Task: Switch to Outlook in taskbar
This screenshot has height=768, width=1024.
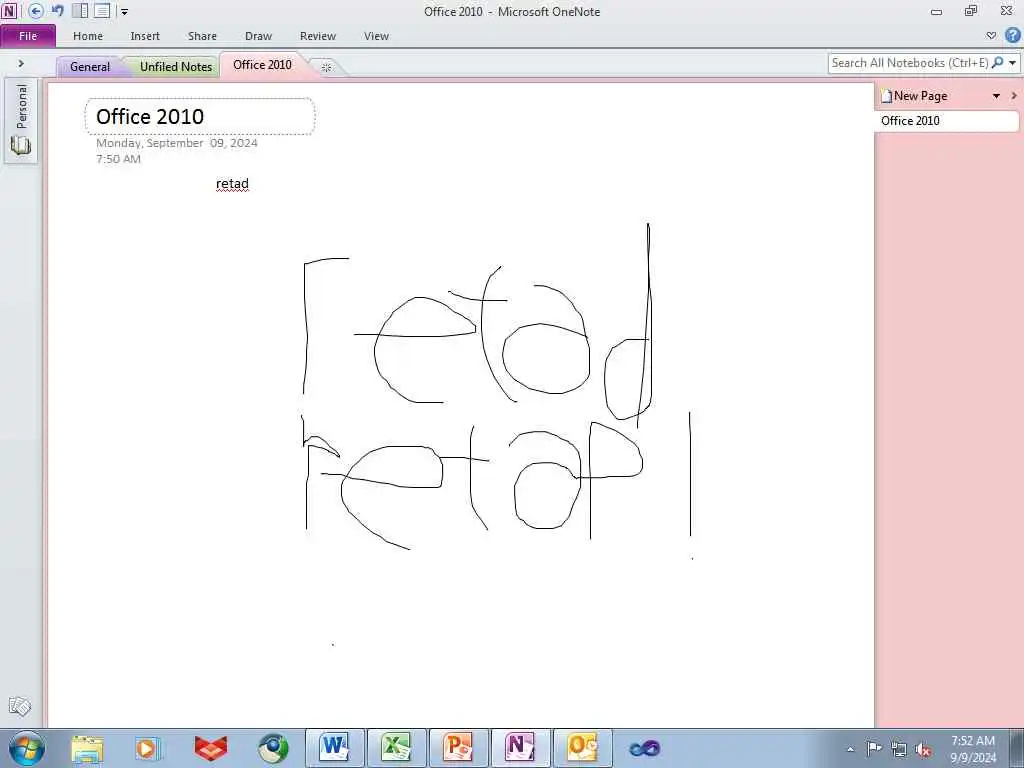Action: 583,748
